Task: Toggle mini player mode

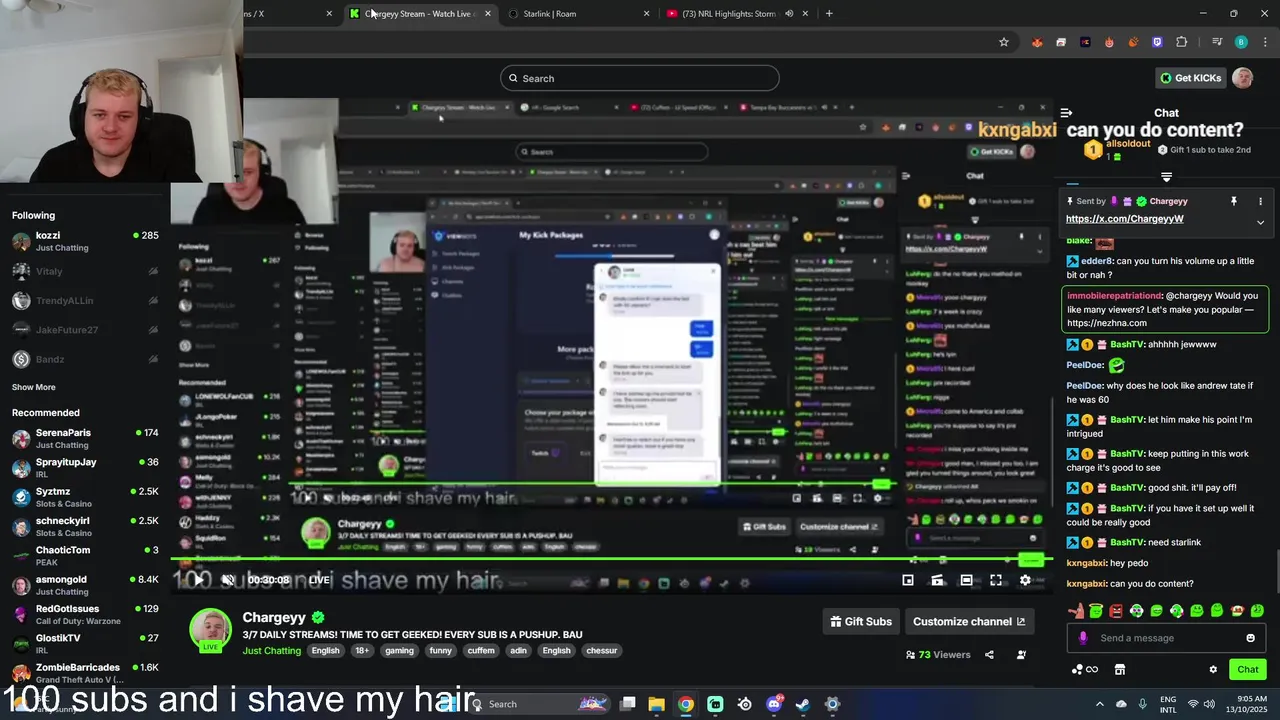Action: pyautogui.click(x=908, y=580)
